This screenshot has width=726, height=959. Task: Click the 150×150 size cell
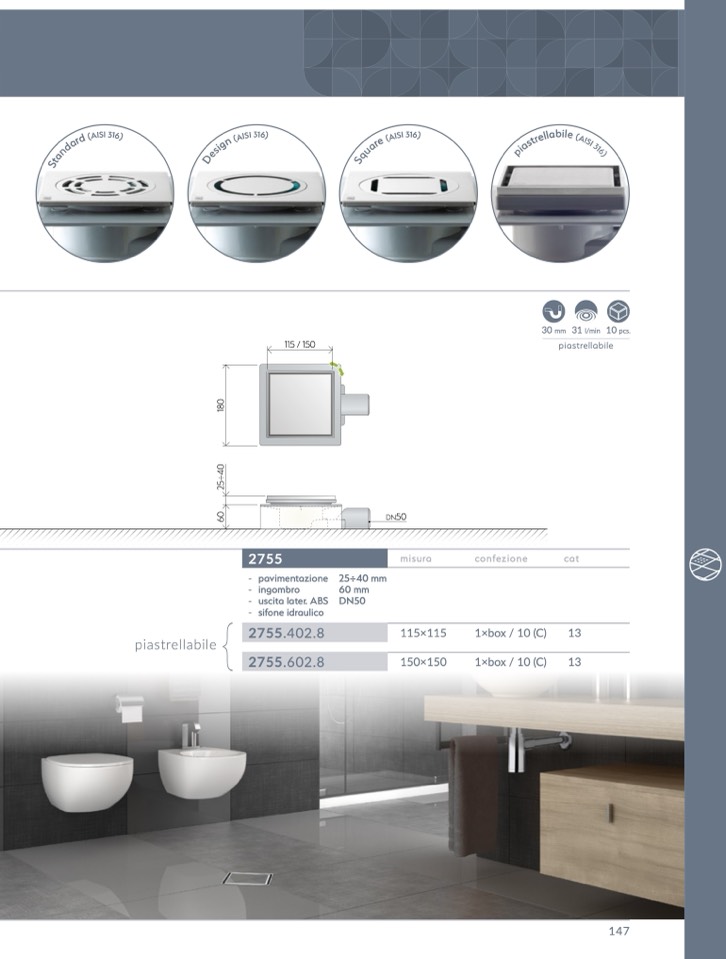tap(423, 662)
